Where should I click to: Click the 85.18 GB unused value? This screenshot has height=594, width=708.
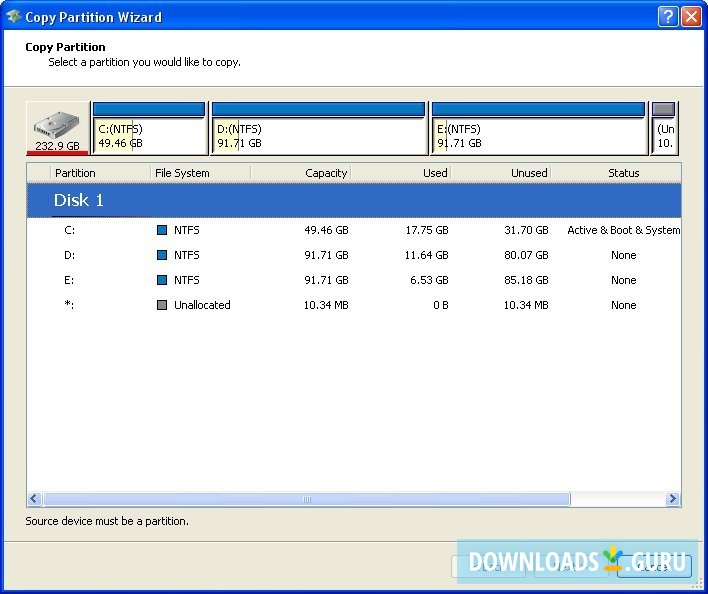(526, 280)
